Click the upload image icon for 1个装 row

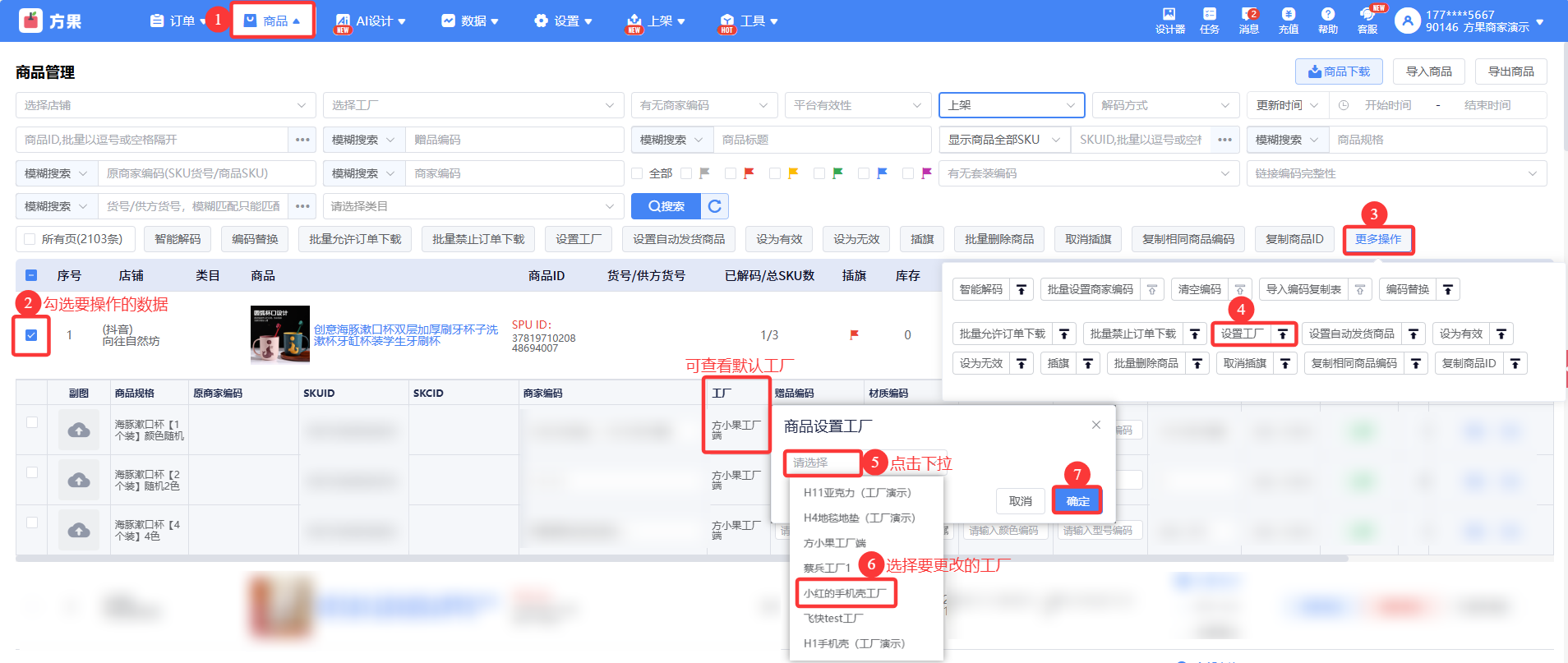[79, 430]
